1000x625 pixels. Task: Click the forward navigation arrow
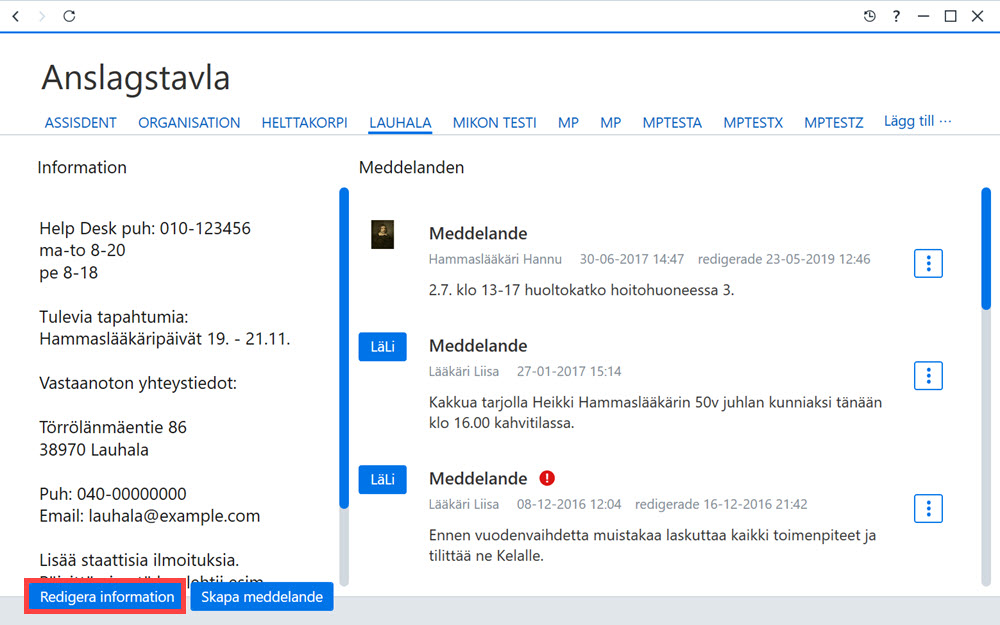pyautogui.click(x=42, y=16)
